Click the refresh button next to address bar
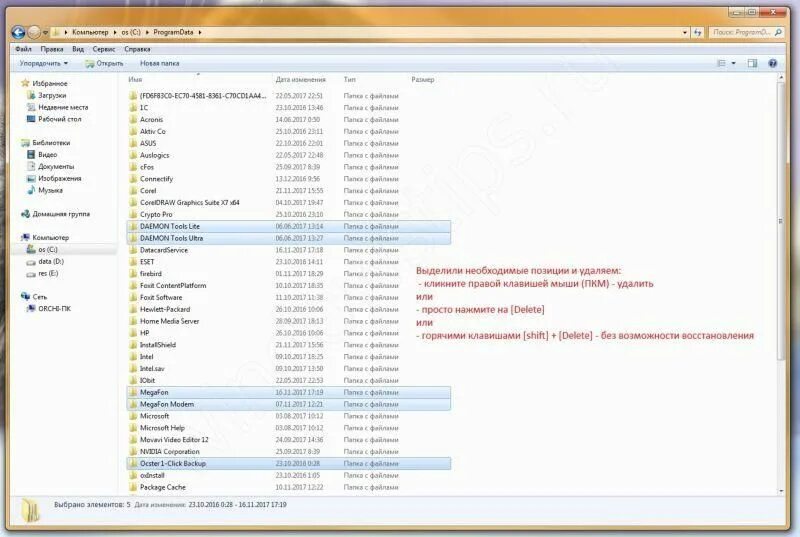Screen dimensions: 800x537 pyautogui.click(x=697, y=32)
